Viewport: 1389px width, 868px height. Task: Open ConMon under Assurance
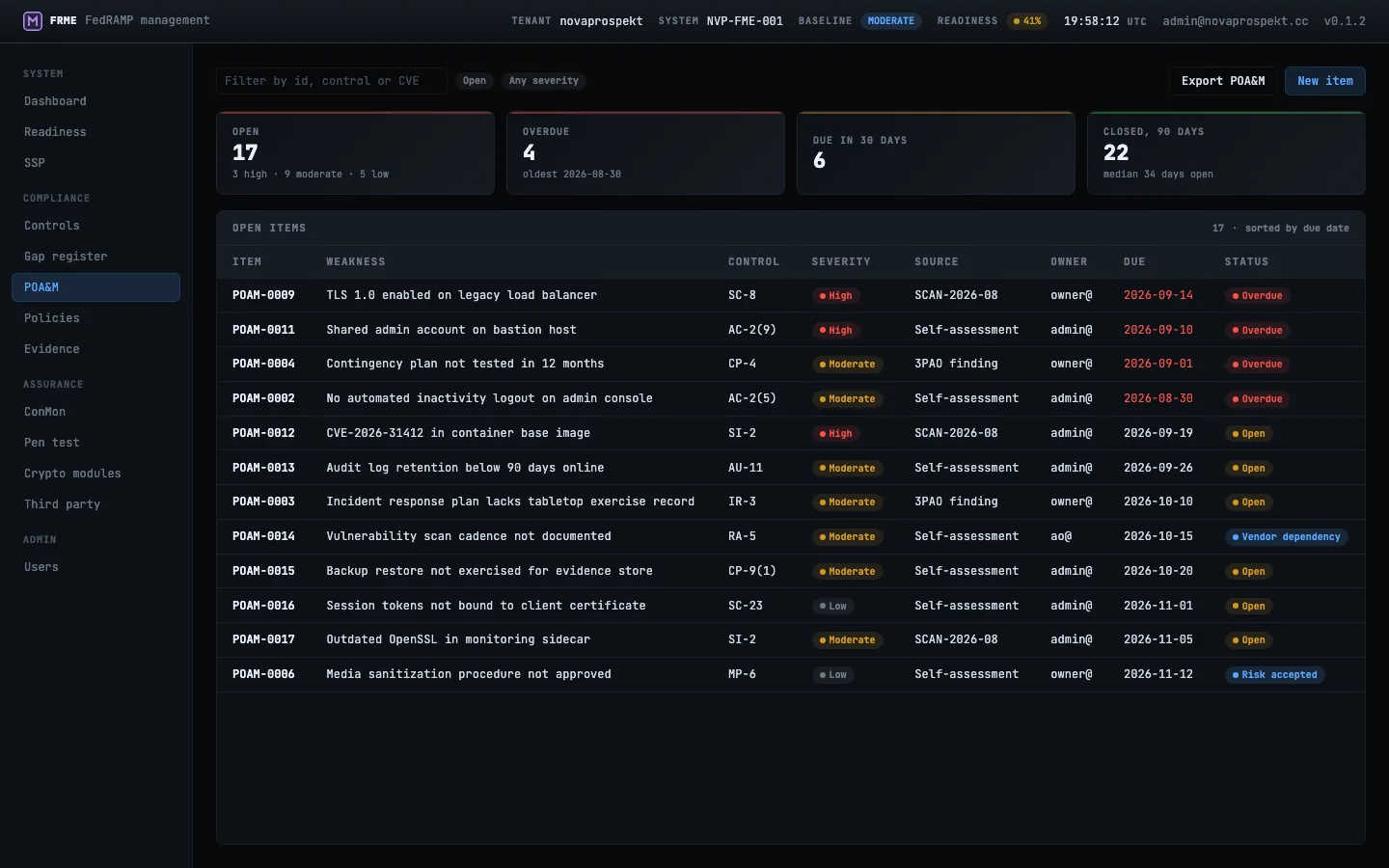tap(95, 412)
